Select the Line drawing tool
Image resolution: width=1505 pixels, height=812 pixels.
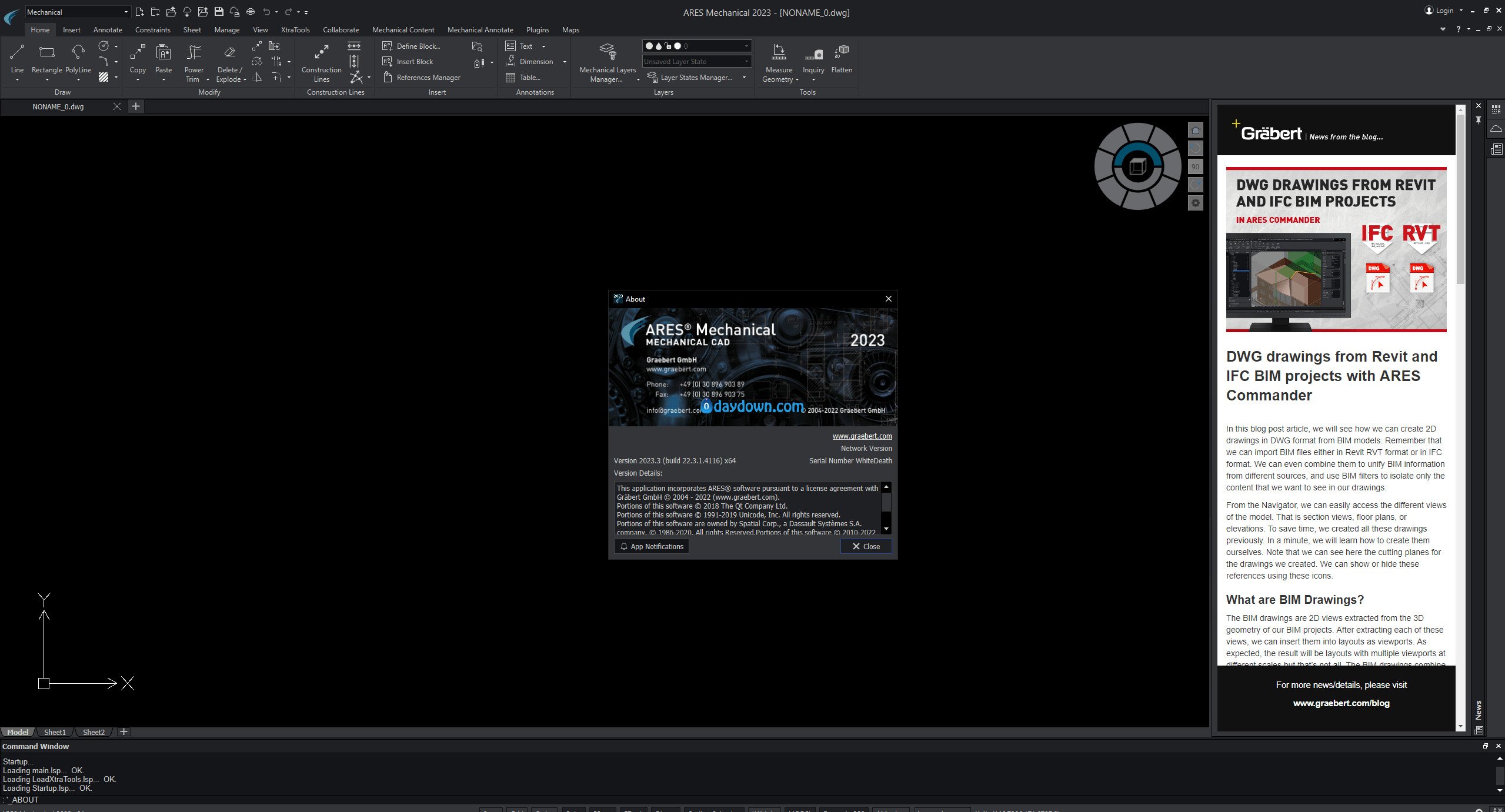tap(17, 58)
